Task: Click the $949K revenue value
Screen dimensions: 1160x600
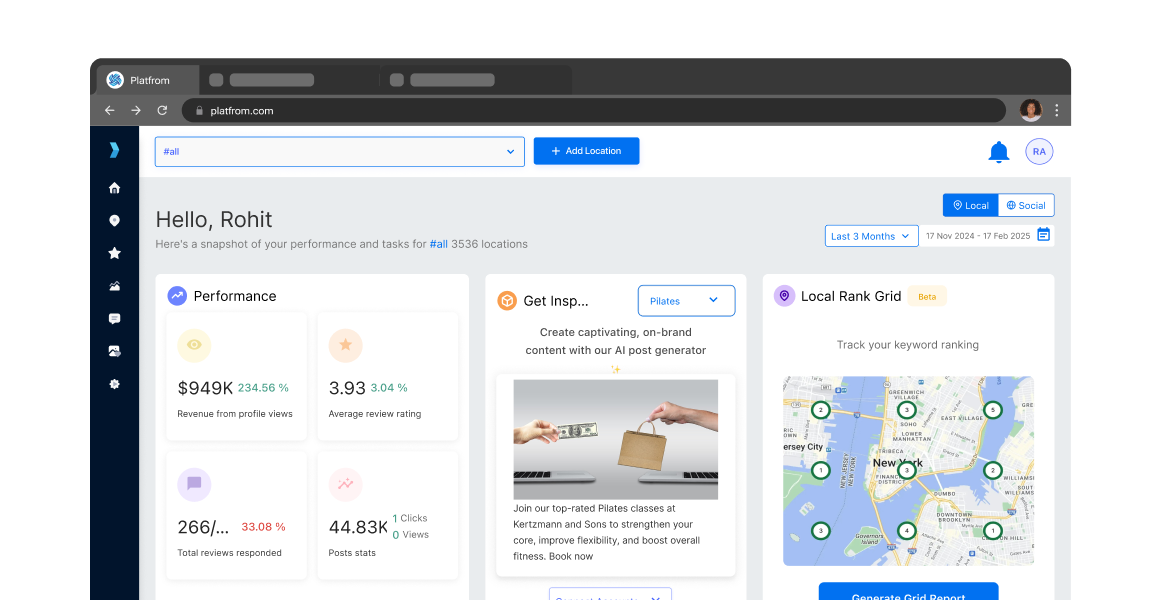Action: click(205, 388)
